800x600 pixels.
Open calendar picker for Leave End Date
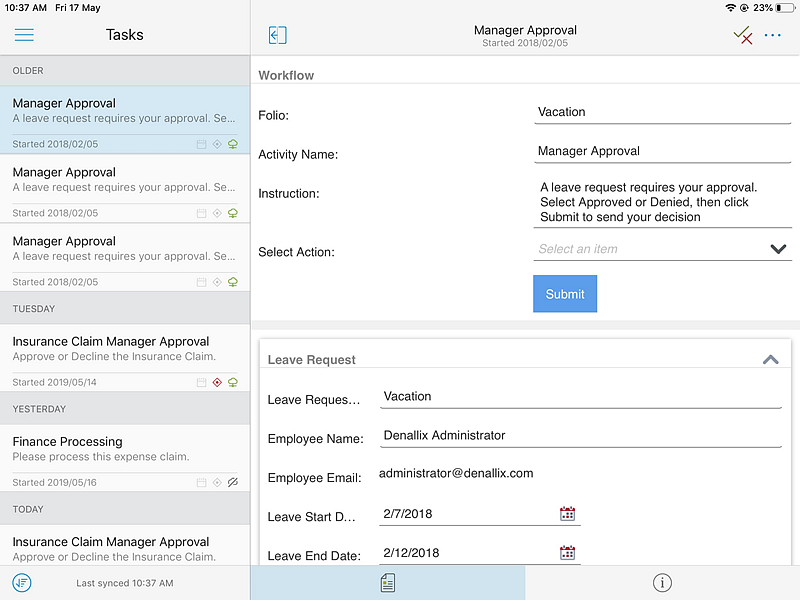coord(567,553)
